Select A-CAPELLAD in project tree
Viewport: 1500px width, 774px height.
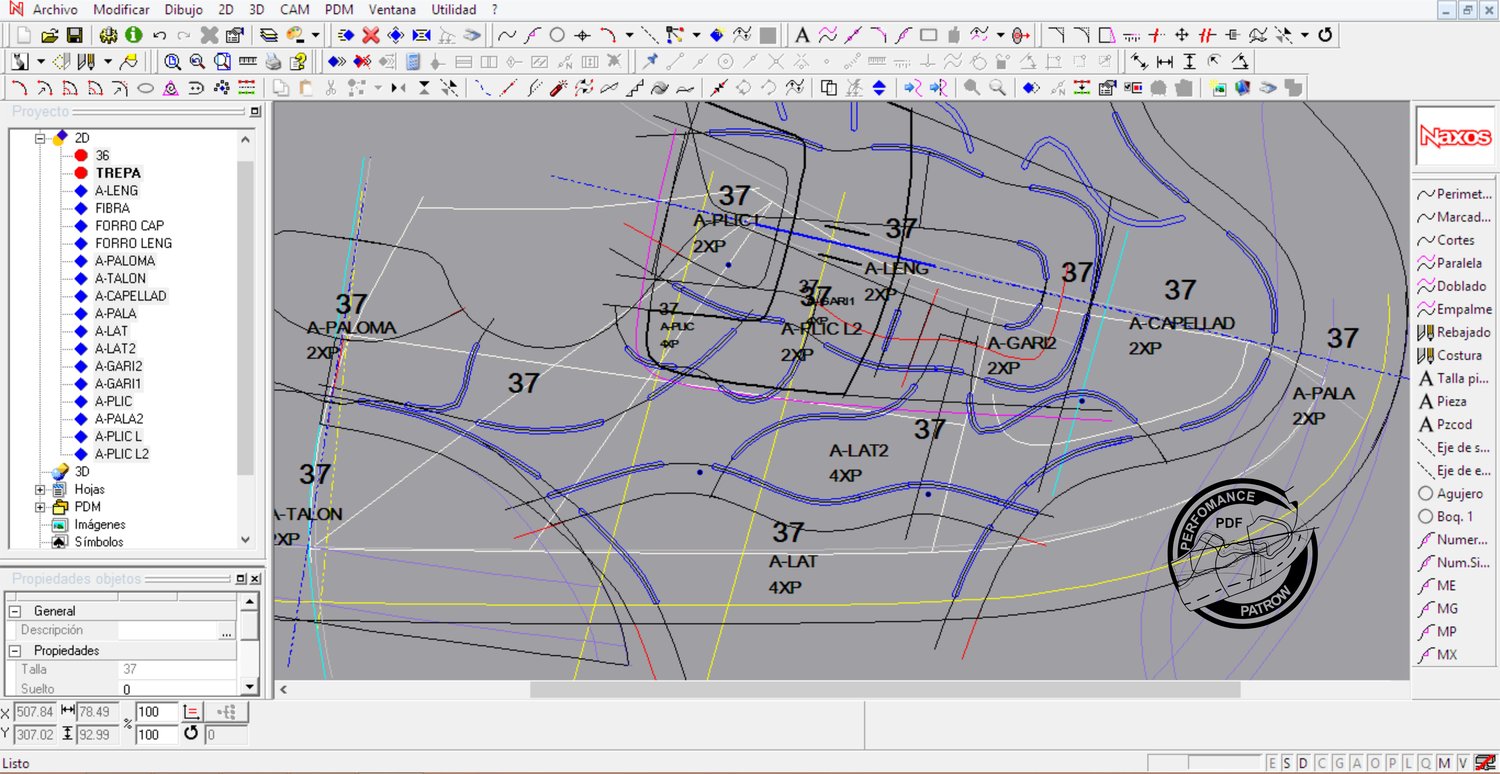[130, 296]
